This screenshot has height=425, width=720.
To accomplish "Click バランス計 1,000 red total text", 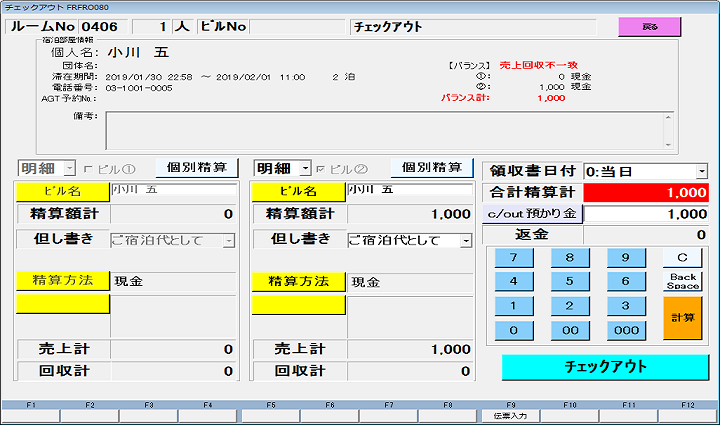I will click(x=551, y=98).
